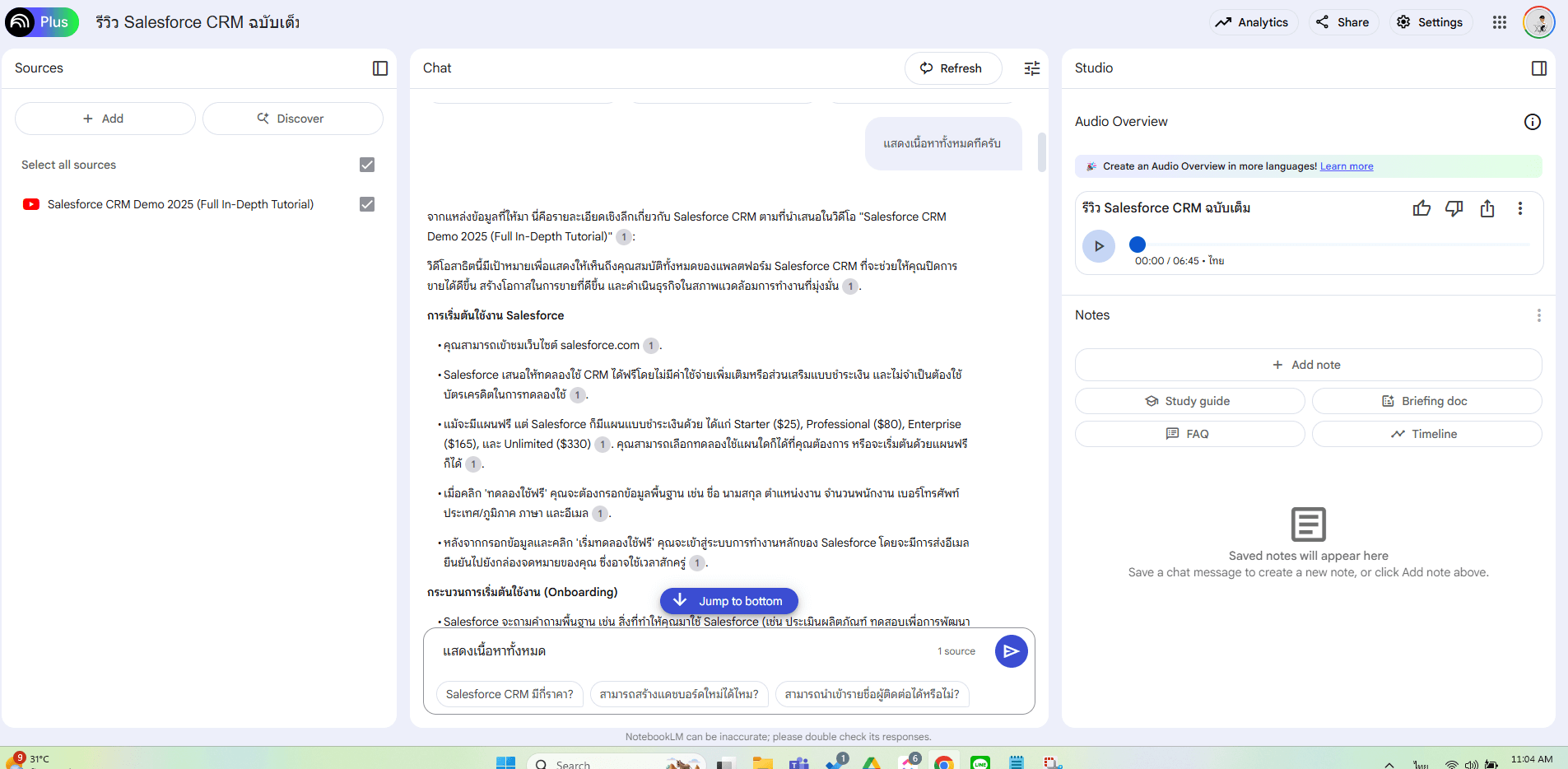
Task: Generate a Study guide
Action: (x=1189, y=401)
